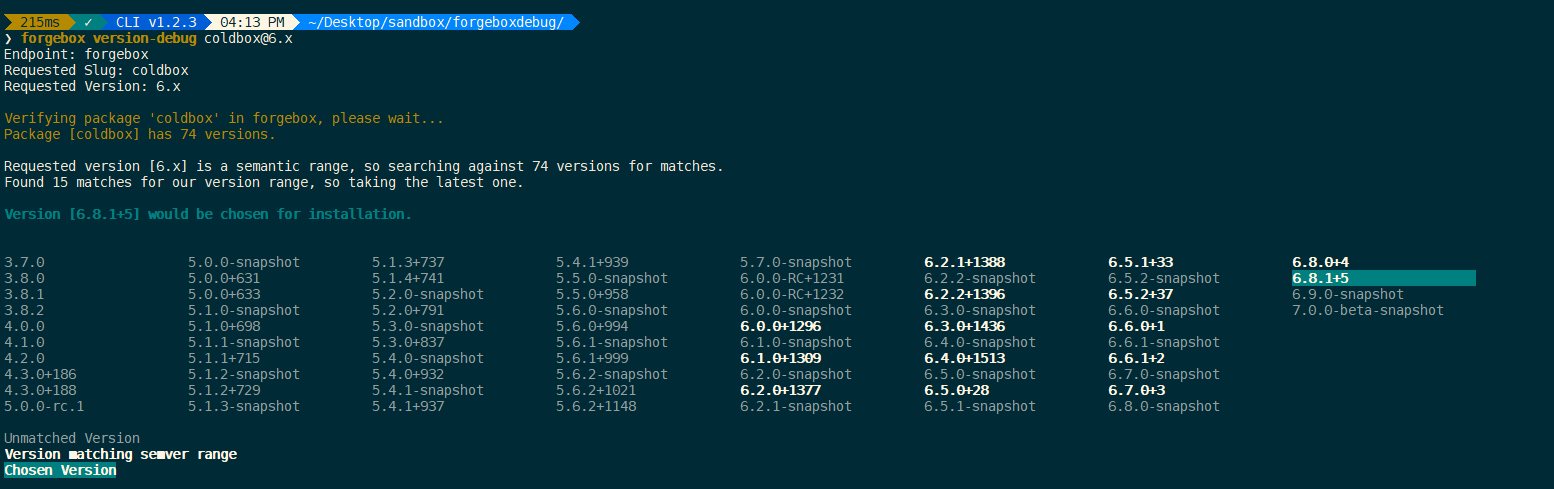Click version 6.0.0+1296 in the list
The height and width of the screenshot is (489, 1554).
point(780,326)
